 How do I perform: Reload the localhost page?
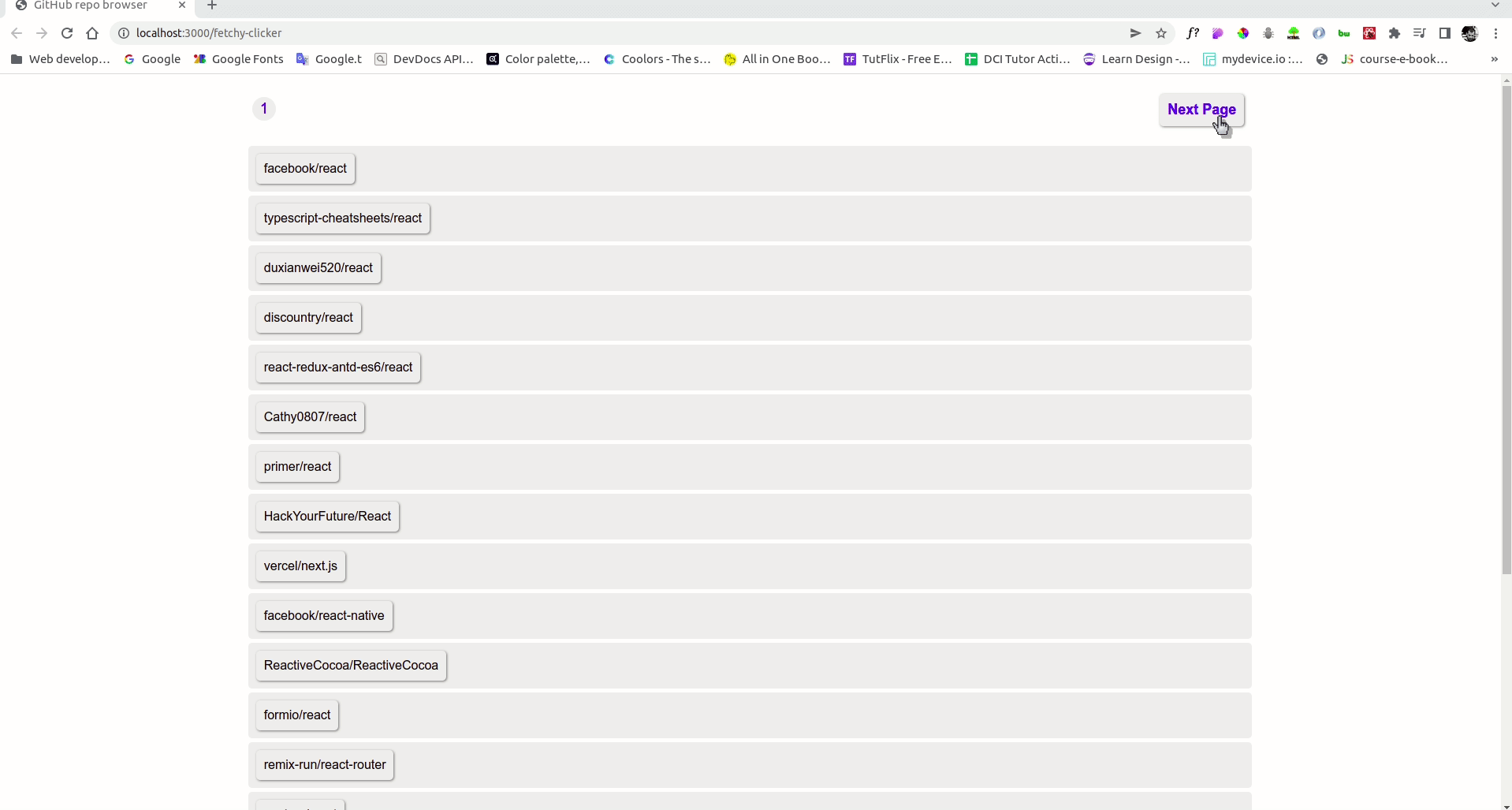tap(67, 33)
